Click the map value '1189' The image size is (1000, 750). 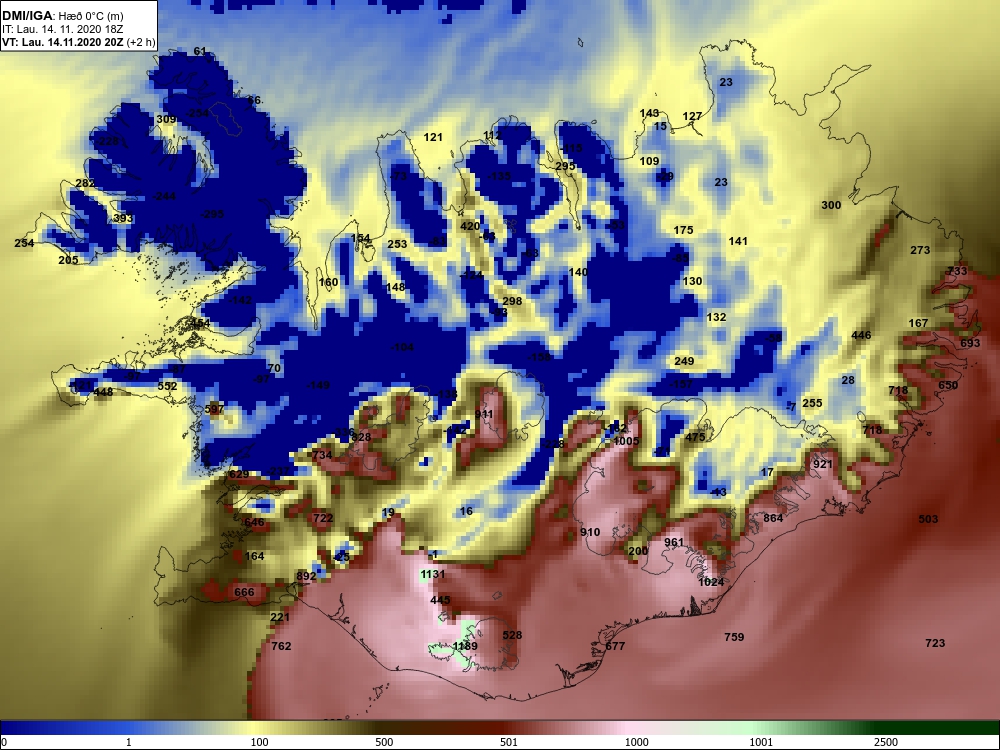[x=464, y=646]
